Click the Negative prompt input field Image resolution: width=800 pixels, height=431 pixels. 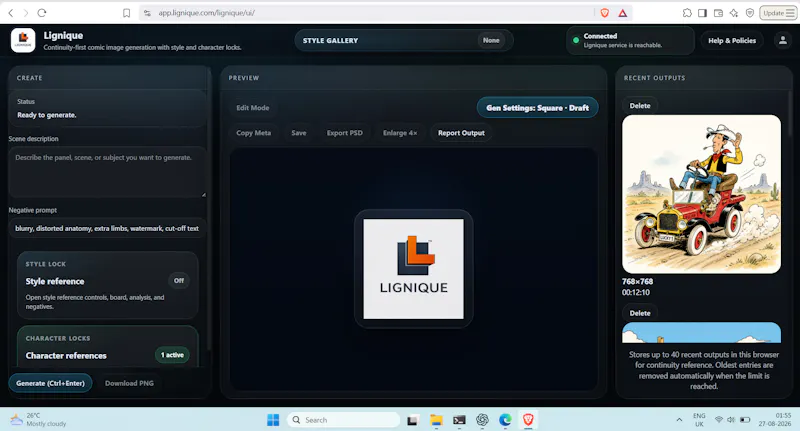(108, 228)
